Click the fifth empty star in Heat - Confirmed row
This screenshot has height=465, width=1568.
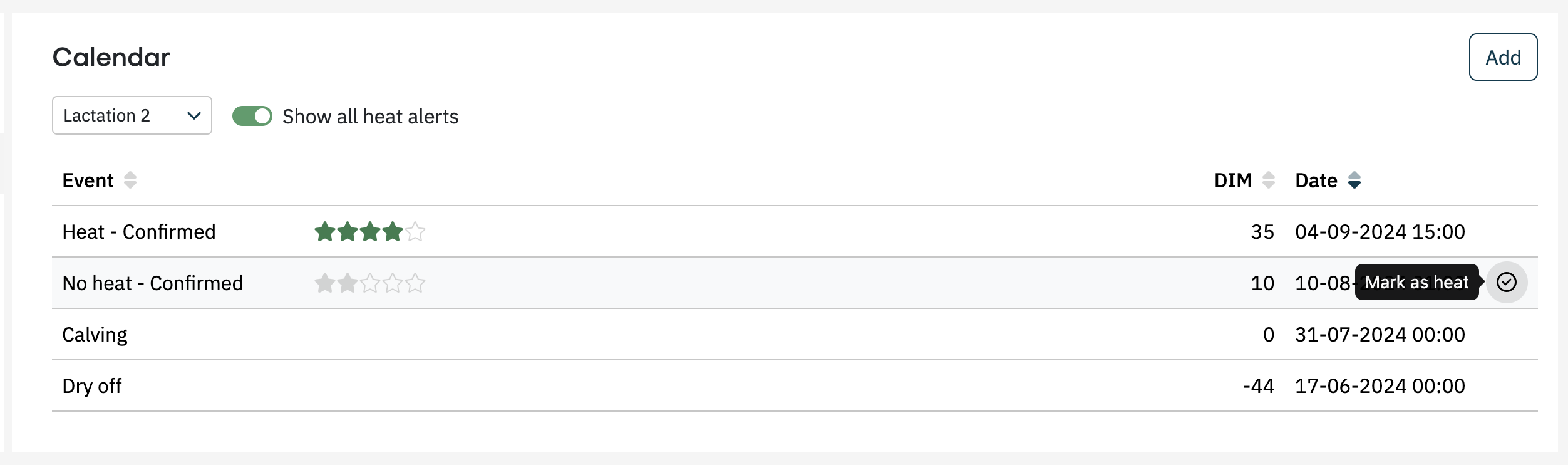click(415, 232)
